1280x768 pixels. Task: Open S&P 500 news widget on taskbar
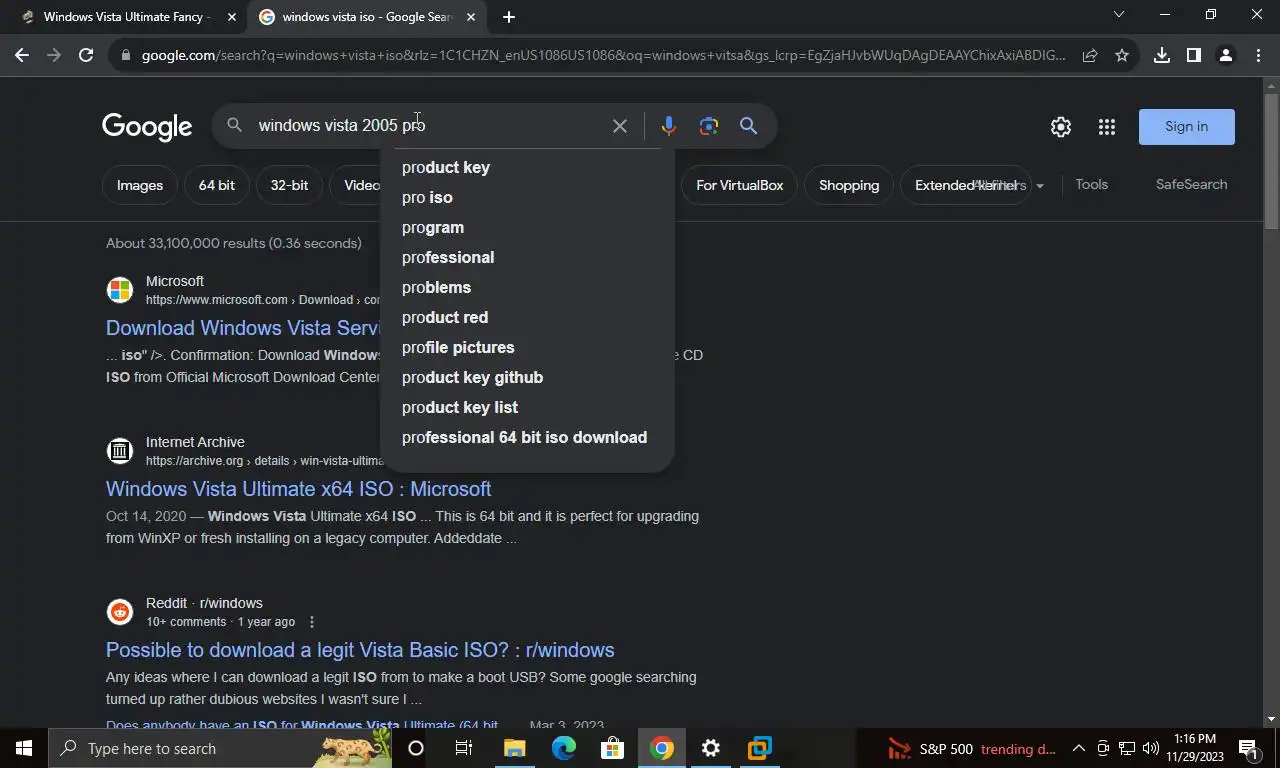coord(972,748)
